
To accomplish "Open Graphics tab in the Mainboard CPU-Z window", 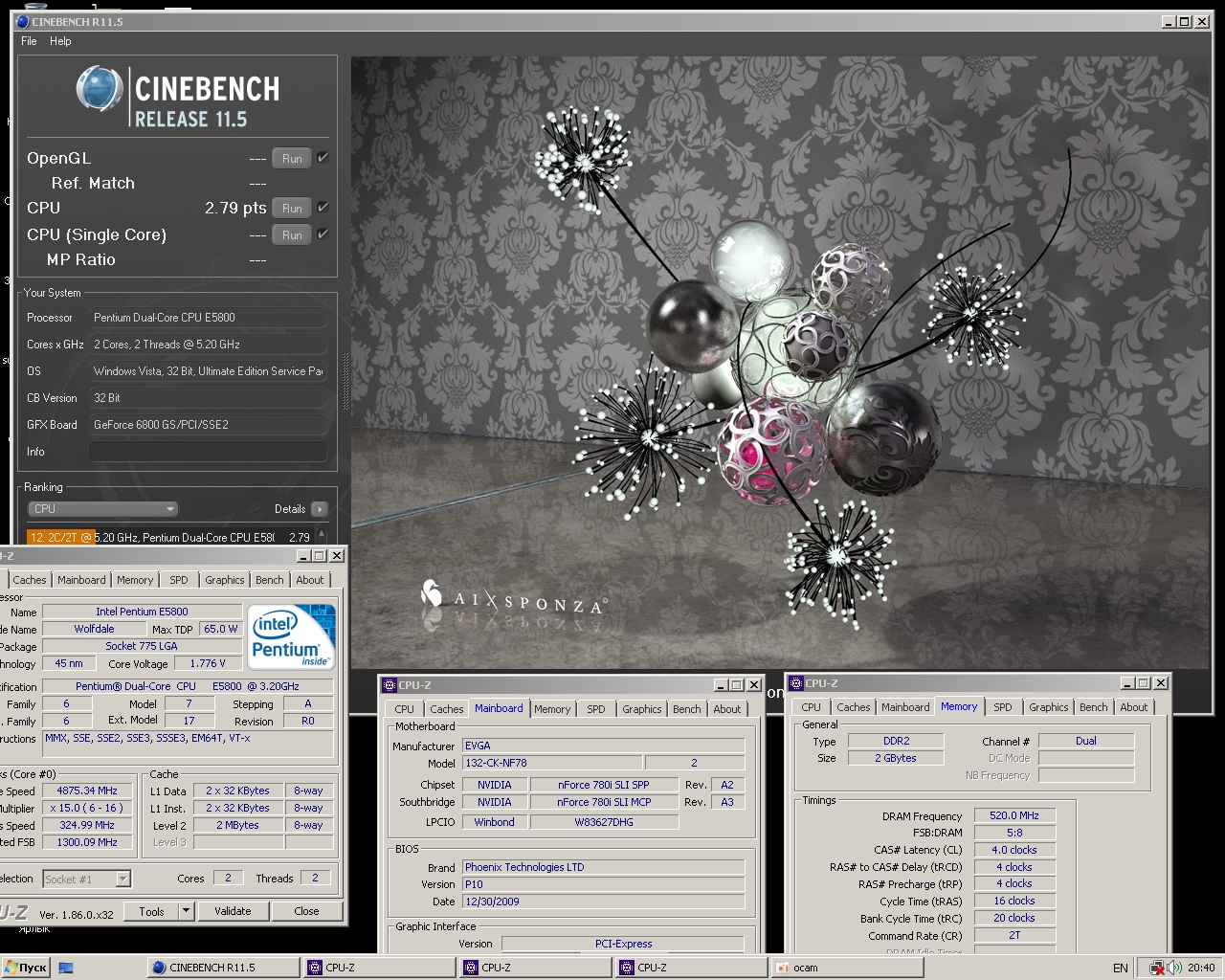I will pos(641,709).
